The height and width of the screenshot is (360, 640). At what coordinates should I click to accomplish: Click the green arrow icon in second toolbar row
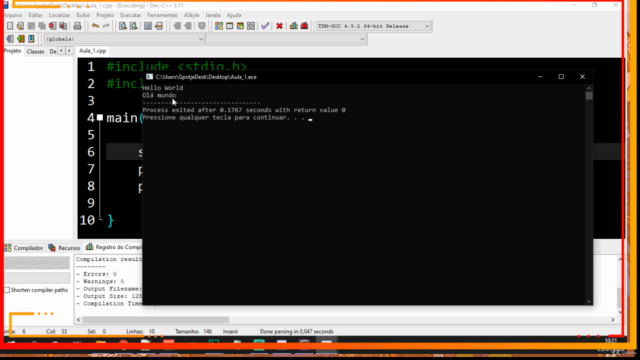click(x=20, y=39)
